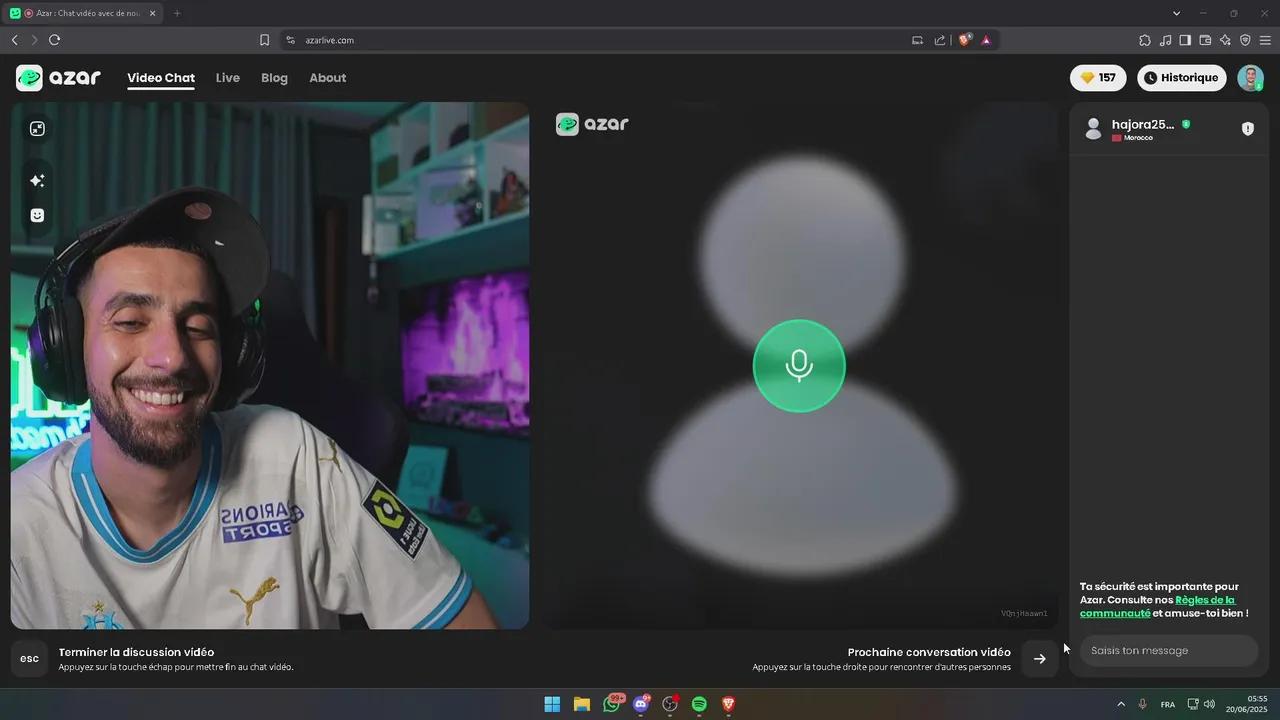Open the Historique button
The width and height of the screenshot is (1280, 720).
point(1182,78)
